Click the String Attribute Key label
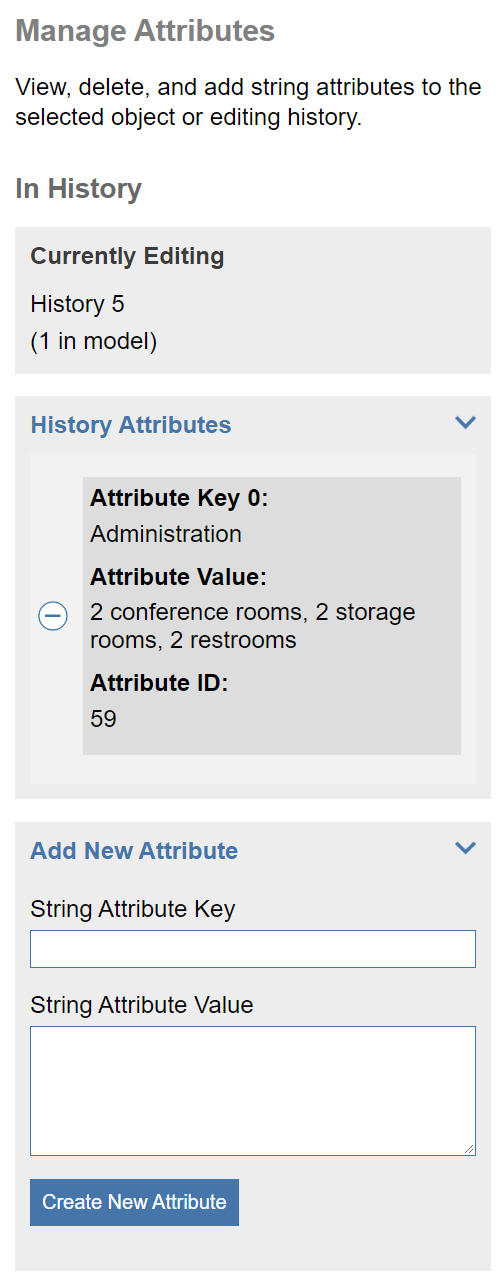504x1282 pixels. click(133, 909)
